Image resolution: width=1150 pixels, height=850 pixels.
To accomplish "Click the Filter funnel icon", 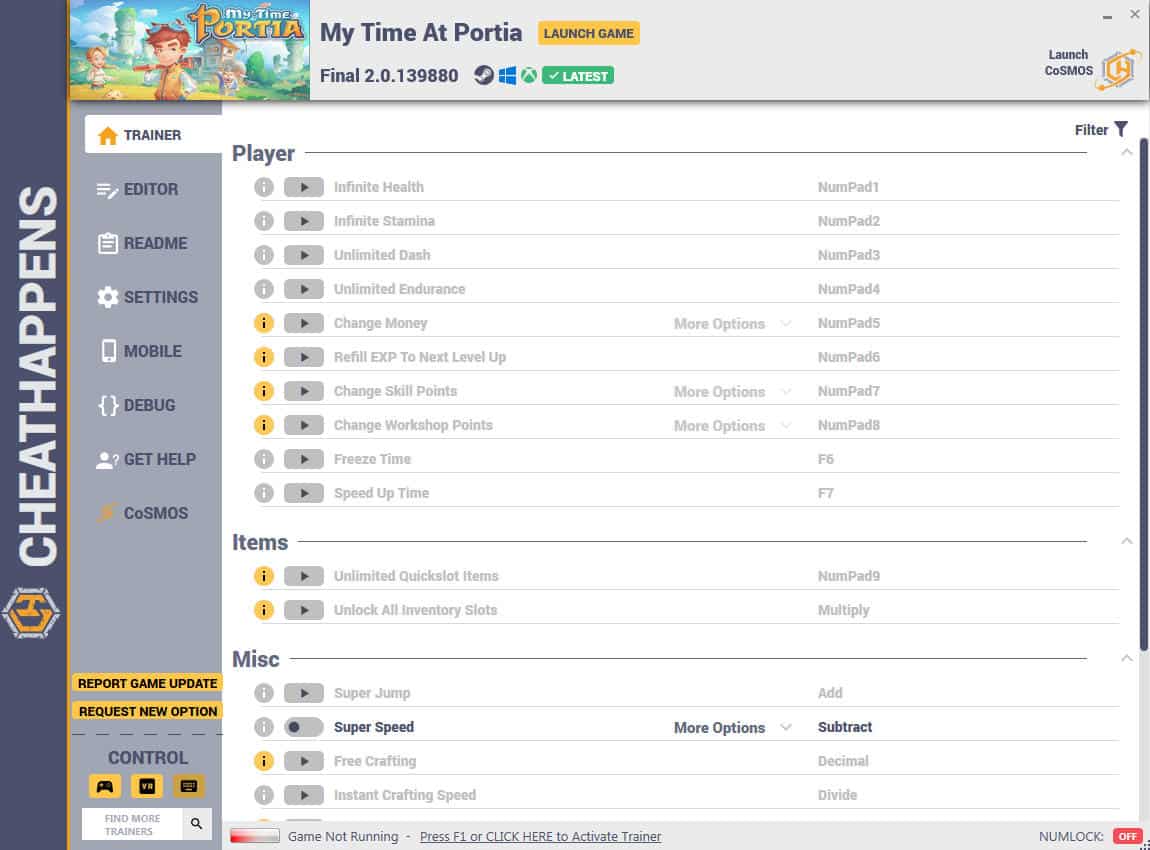I will tap(1121, 130).
